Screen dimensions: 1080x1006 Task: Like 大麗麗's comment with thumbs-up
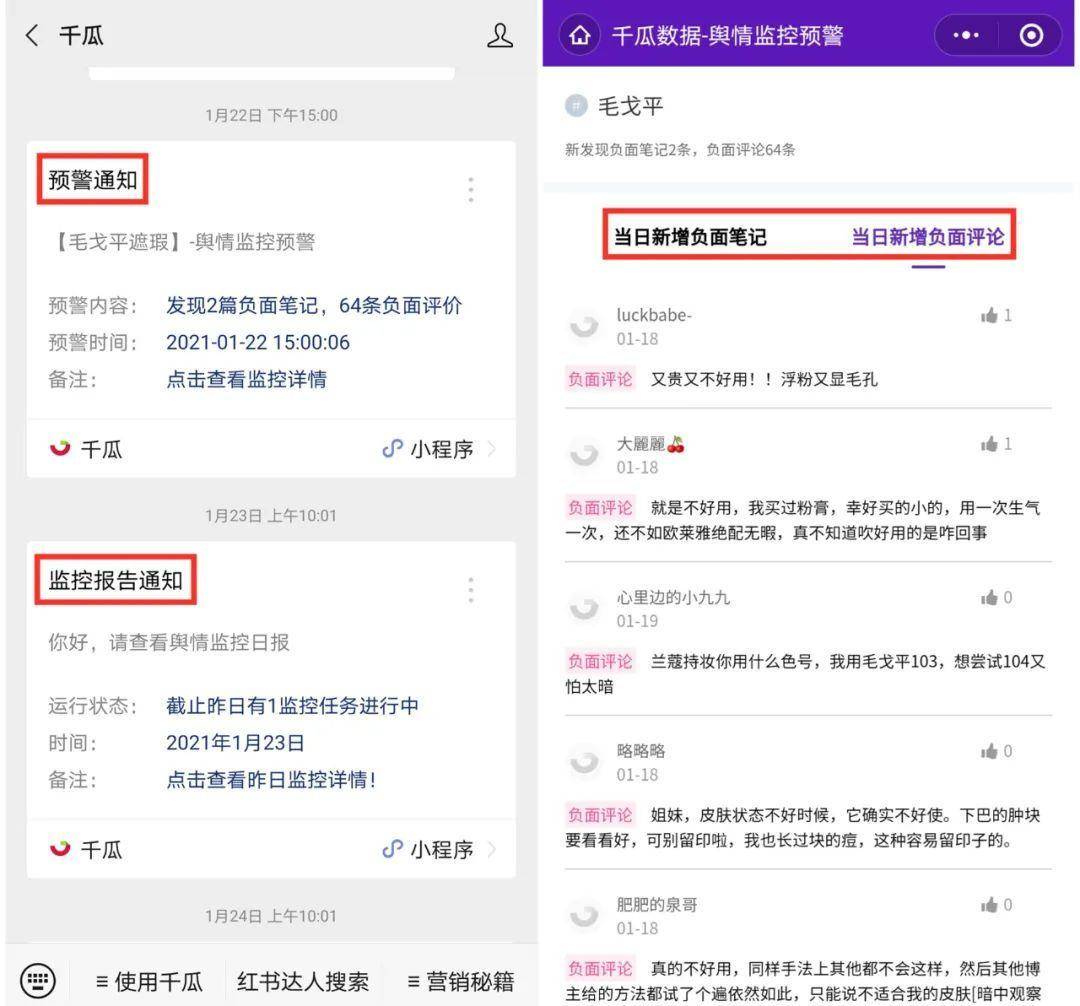989,444
